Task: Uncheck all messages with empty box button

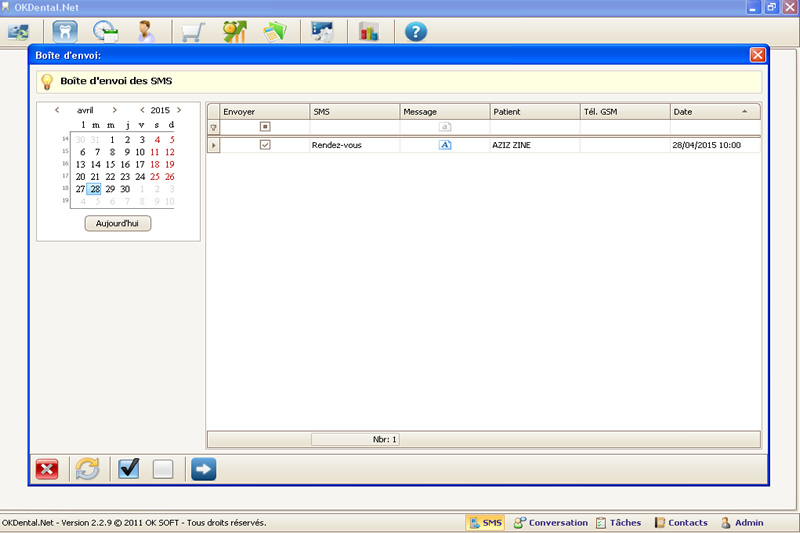Action: [x=163, y=469]
